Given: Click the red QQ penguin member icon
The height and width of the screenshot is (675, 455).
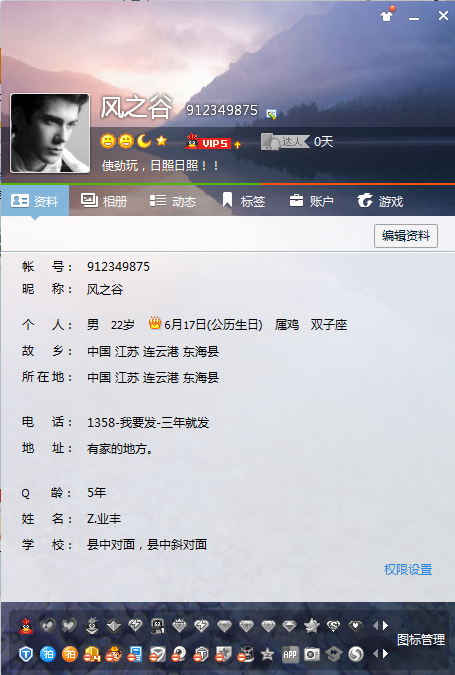Looking at the screenshot, I should pyautogui.click(x=26, y=625).
